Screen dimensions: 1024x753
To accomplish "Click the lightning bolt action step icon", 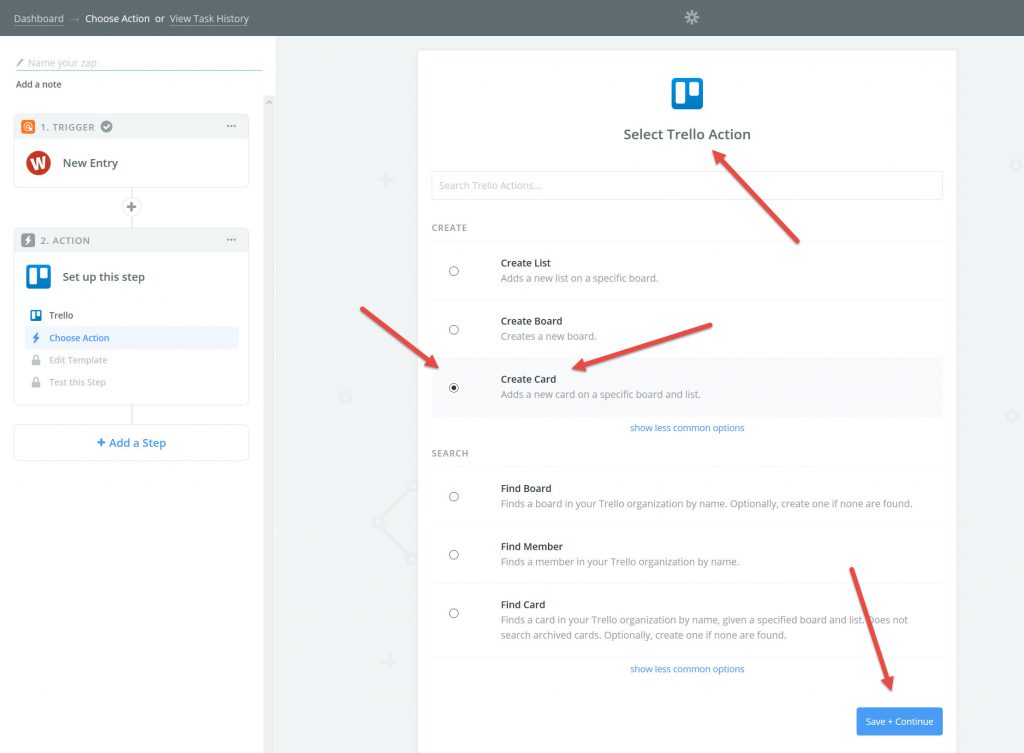I will (x=28, y=241).
